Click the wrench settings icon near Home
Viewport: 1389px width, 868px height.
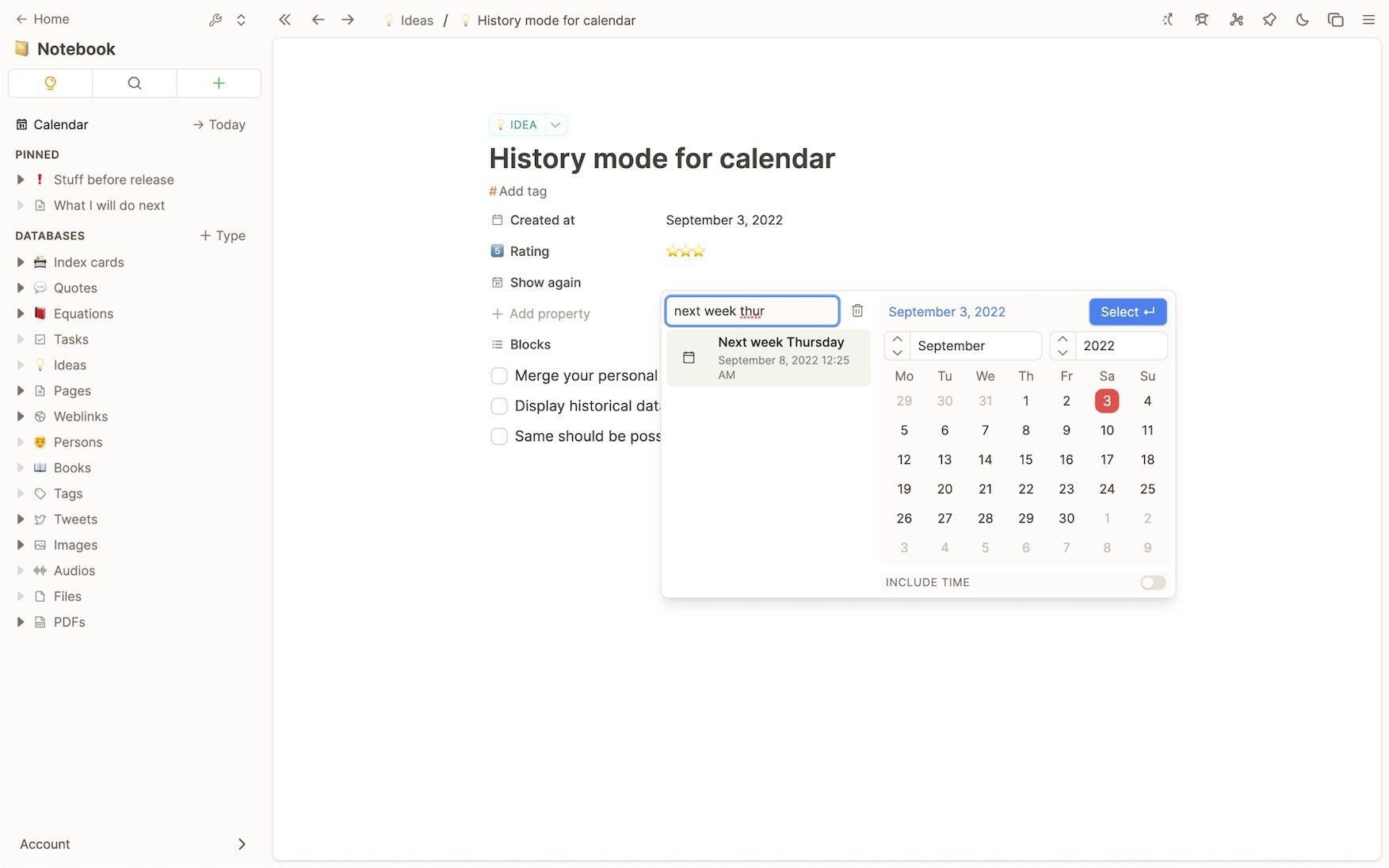[x=215, y=20]
